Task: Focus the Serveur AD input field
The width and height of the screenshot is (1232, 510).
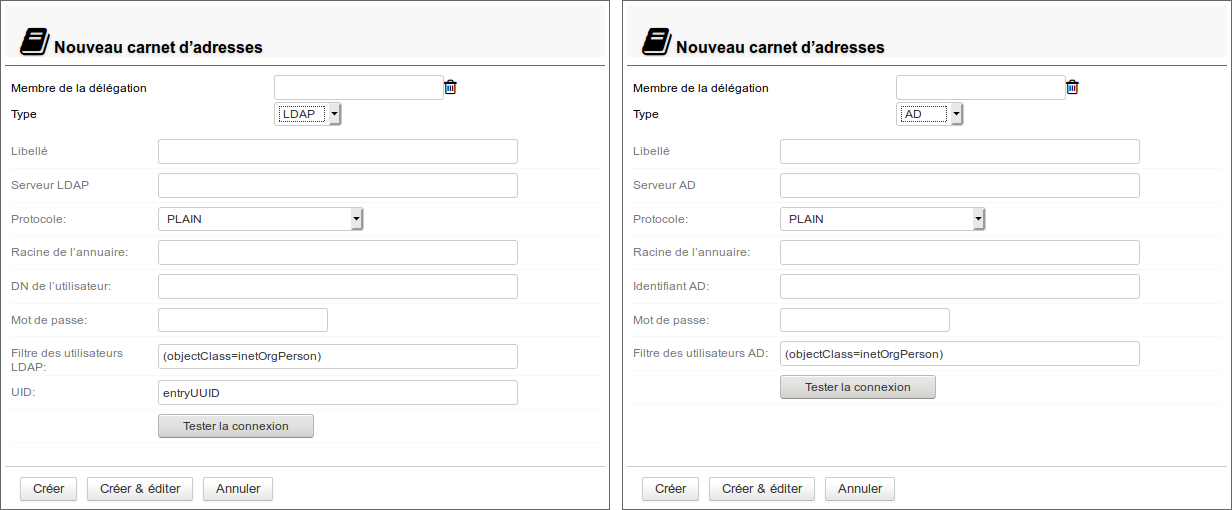Action: [959, 186]
